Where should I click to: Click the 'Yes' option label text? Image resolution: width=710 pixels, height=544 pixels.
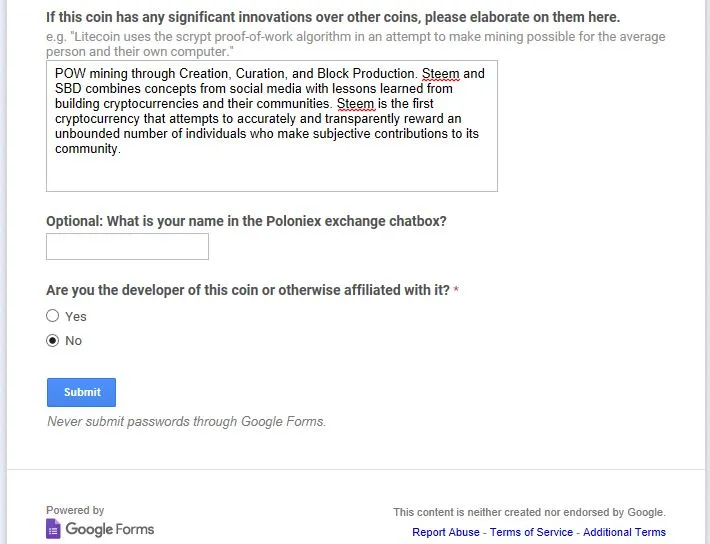pyautogui.click(x=76, y=317)
